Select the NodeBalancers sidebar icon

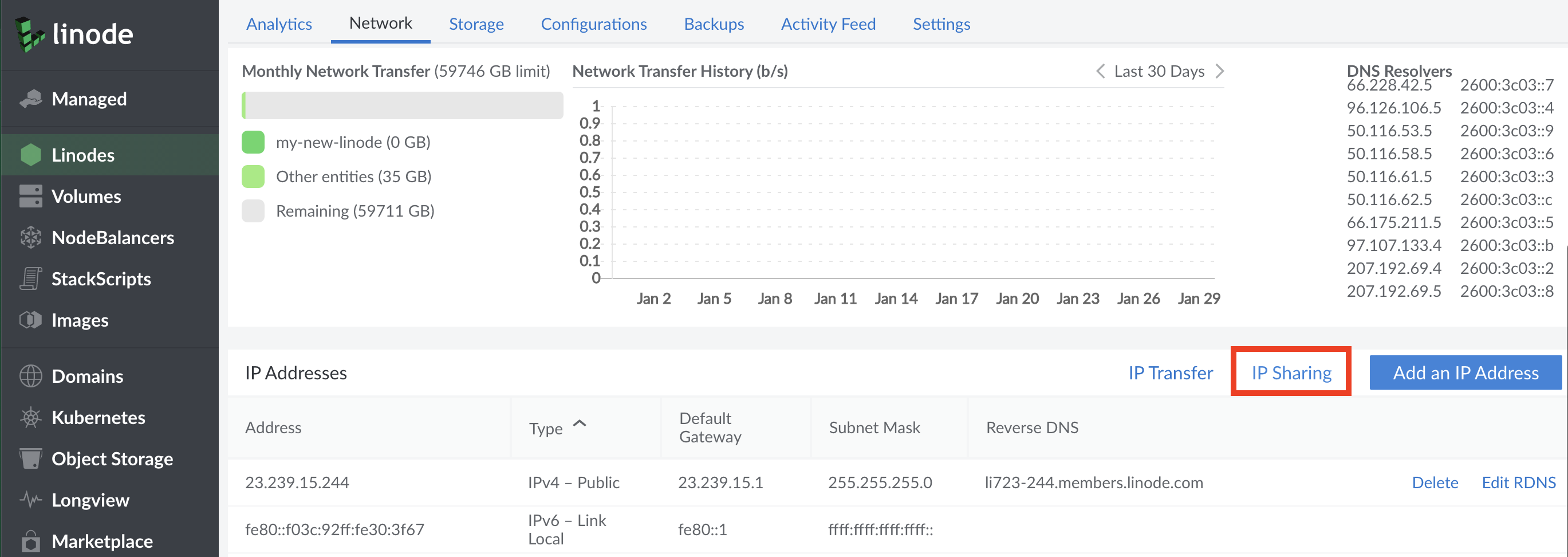[x=30, y=238]
